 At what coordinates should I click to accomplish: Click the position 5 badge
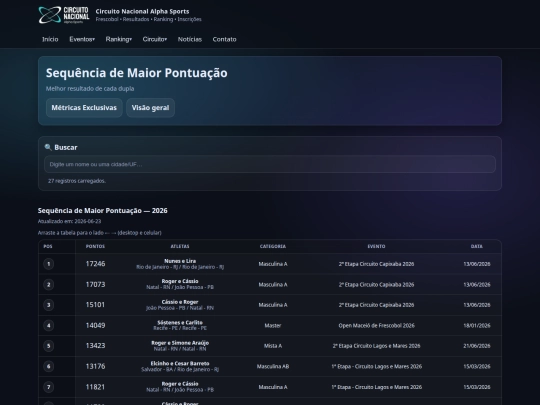49,346
